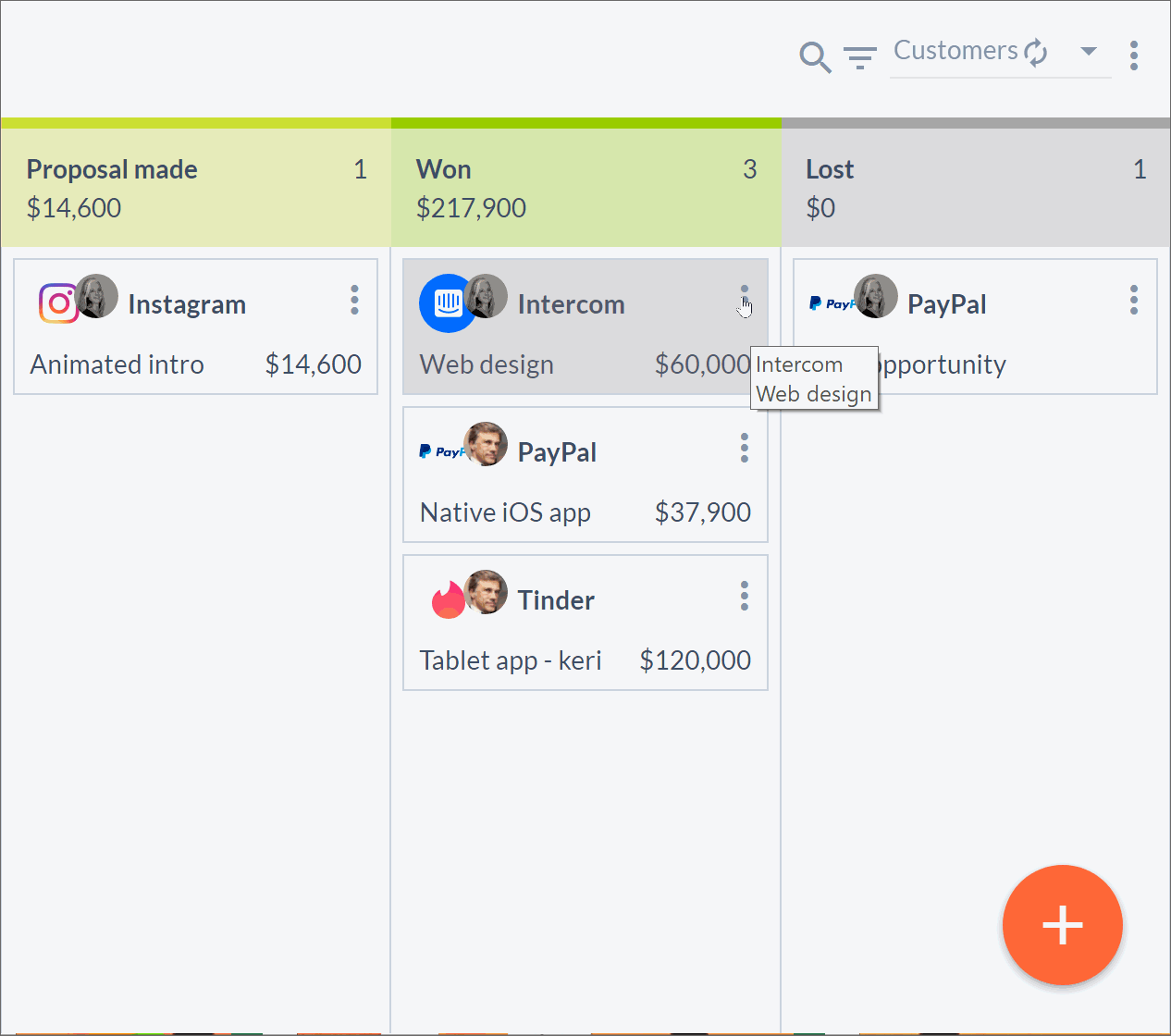The image size is (1171, 1036).
Task: Open the Instagram card options menu
Action: (x=354, y=300)
